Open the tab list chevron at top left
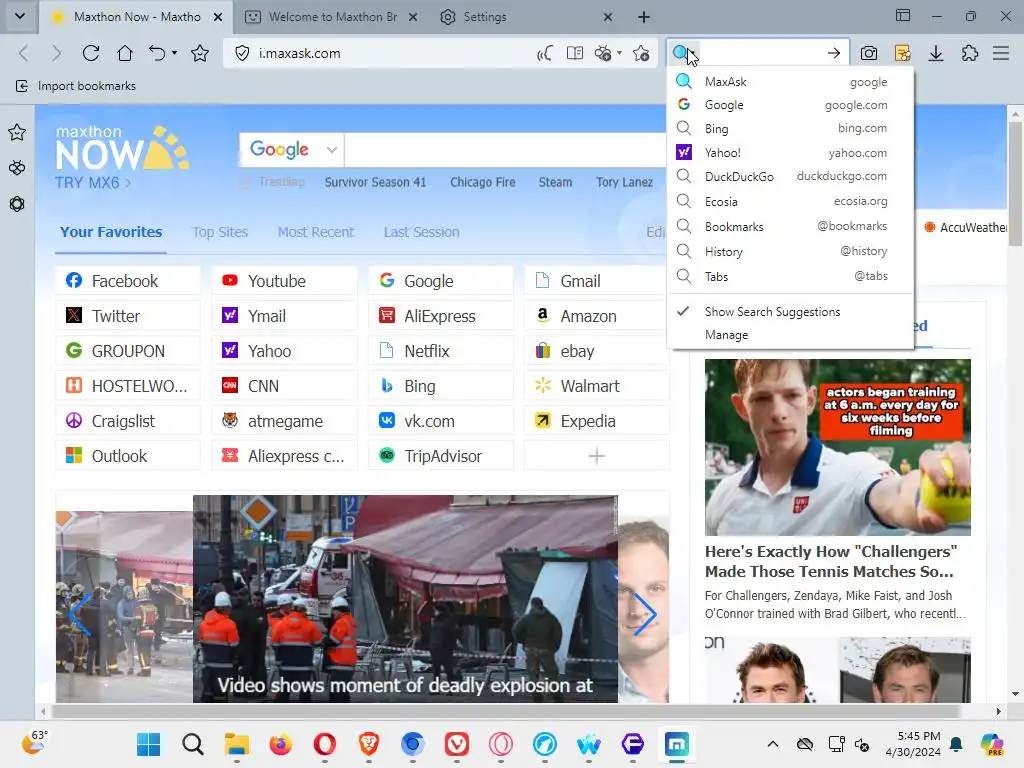1024x768 pixels. [20, 16]
